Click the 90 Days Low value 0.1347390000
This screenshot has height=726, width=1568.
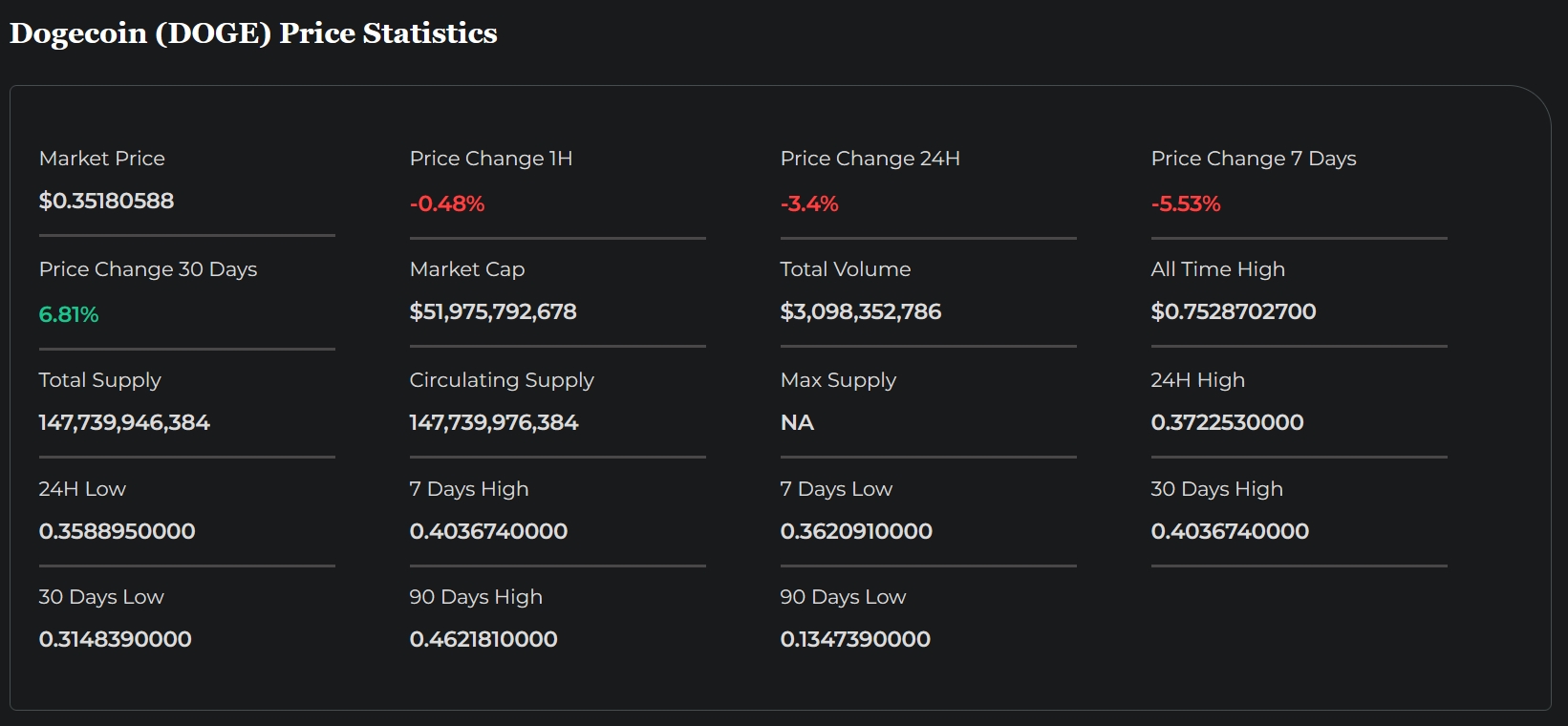855,639
